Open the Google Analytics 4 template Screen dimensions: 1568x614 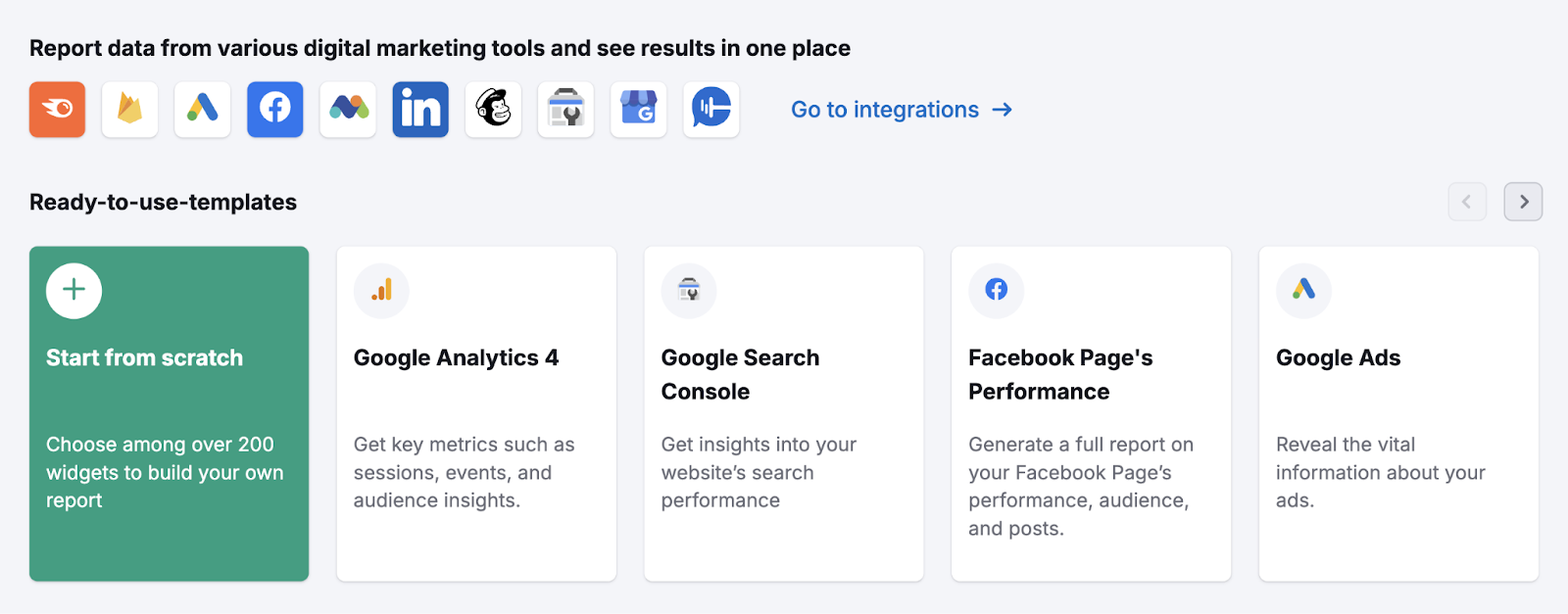tap(475, 411)
